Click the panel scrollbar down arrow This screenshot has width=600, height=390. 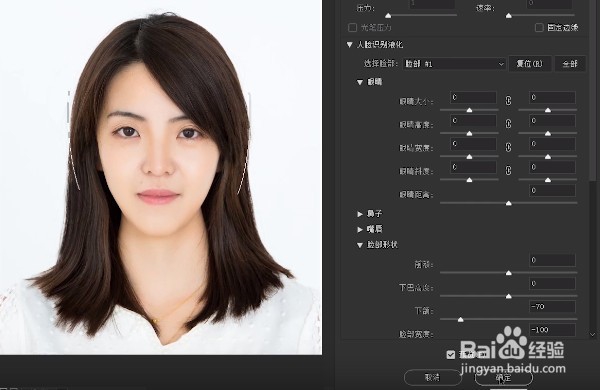(592, 335)
